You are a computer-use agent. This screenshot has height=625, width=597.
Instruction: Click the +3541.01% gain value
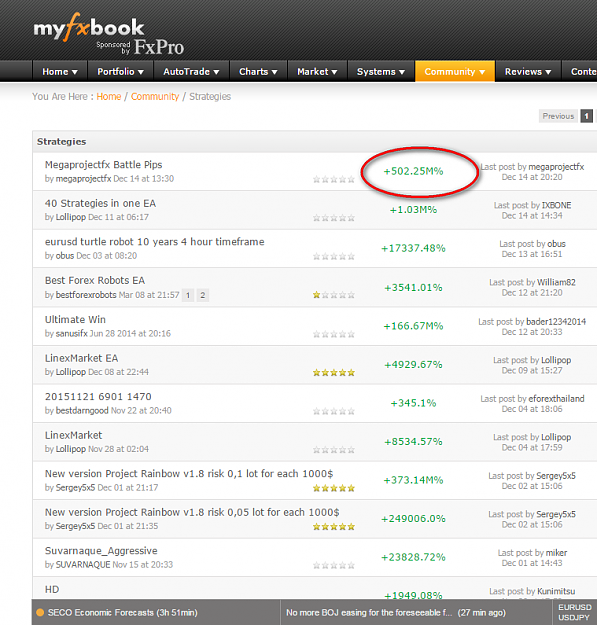pos(413,287)
